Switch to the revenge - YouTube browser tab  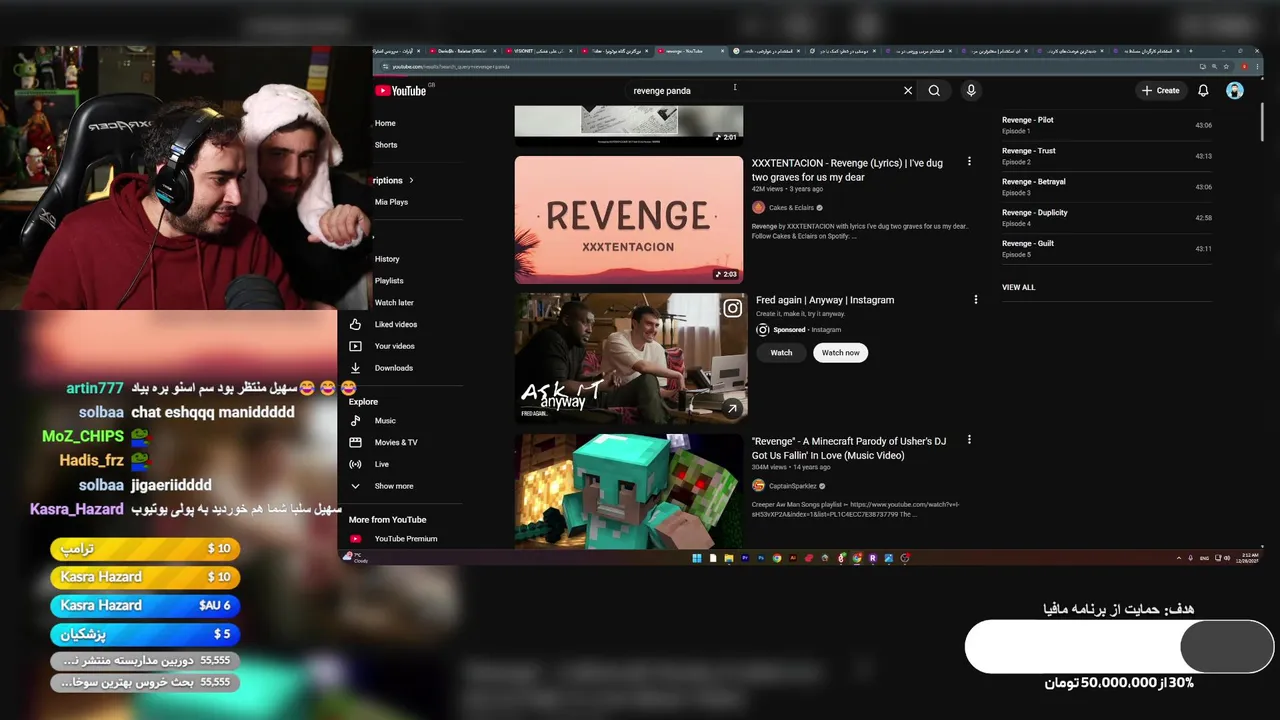point(690,51)
